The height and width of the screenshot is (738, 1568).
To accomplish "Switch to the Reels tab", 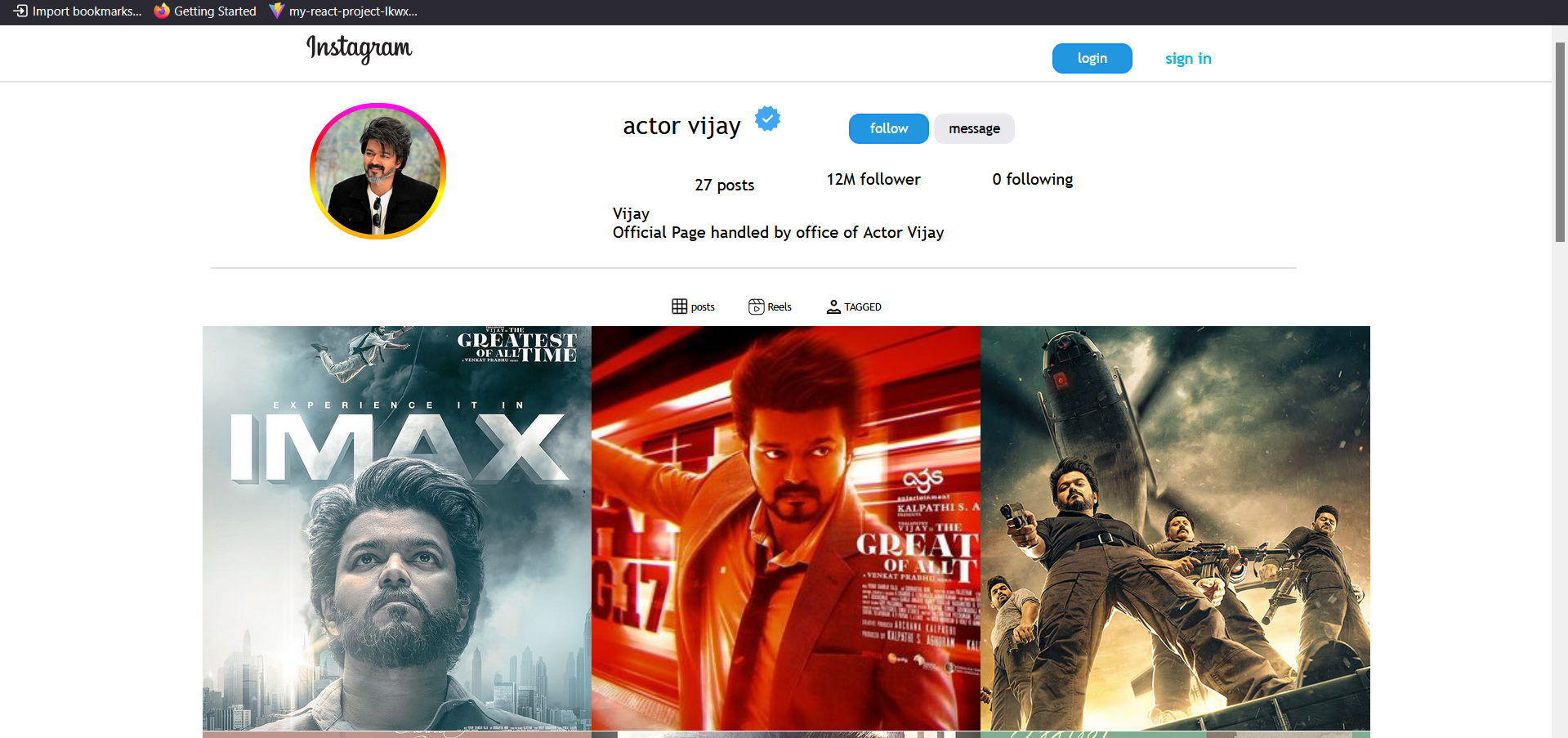I will (x=770, y=306).
